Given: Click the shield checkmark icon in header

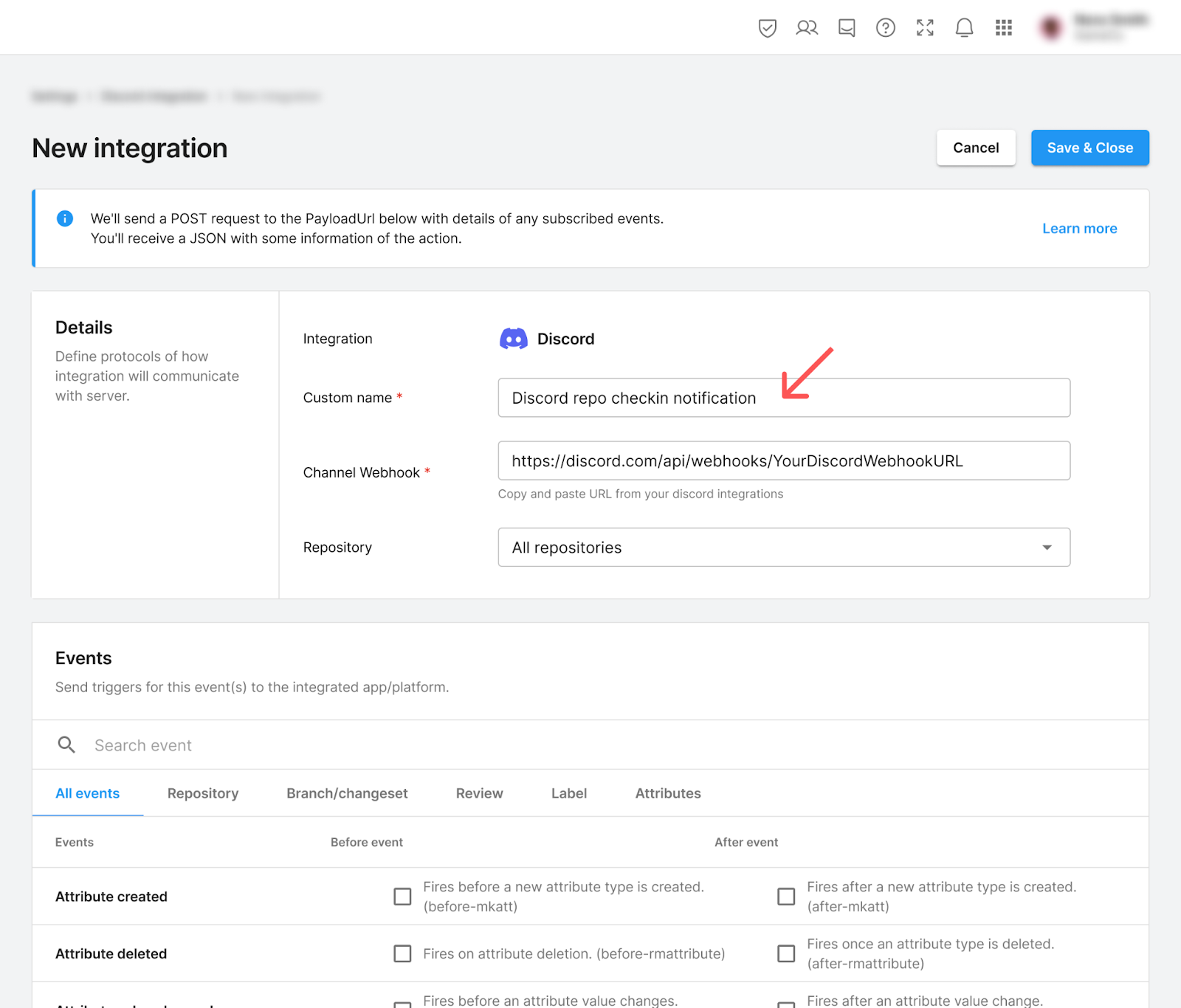Looking at the screenshot, I should coord(767,28).
